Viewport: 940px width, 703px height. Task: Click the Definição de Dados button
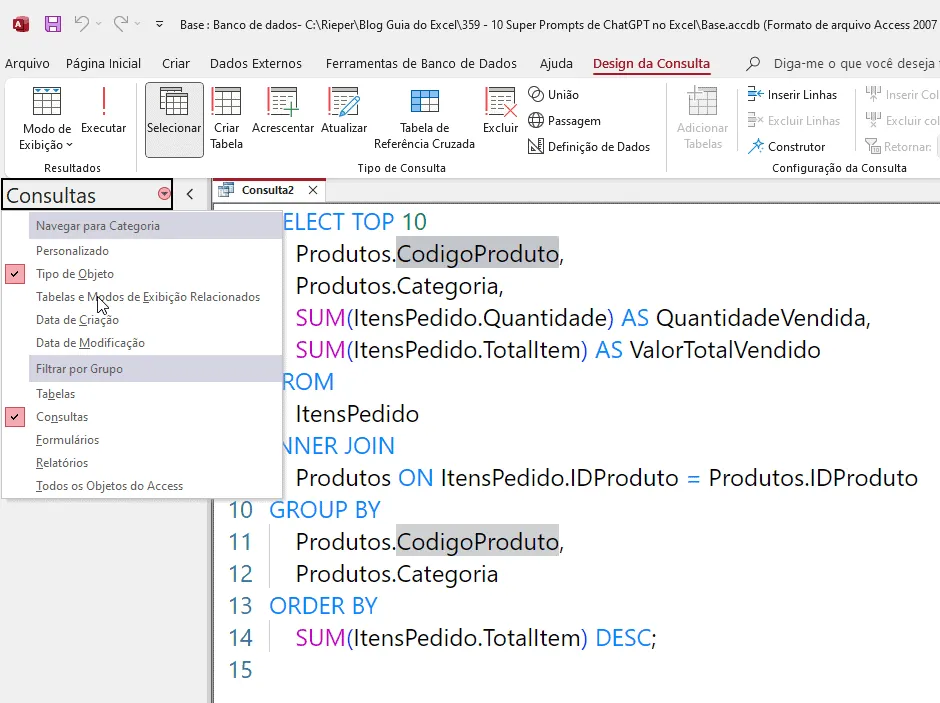(x=589, y=146)
